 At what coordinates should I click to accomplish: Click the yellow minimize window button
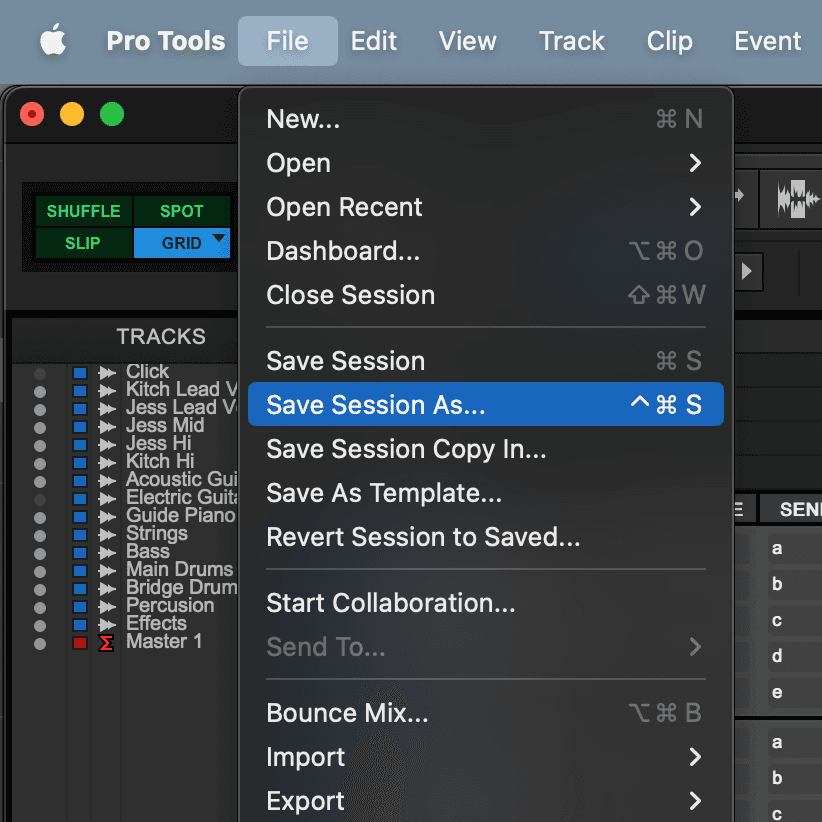[72, 114]
